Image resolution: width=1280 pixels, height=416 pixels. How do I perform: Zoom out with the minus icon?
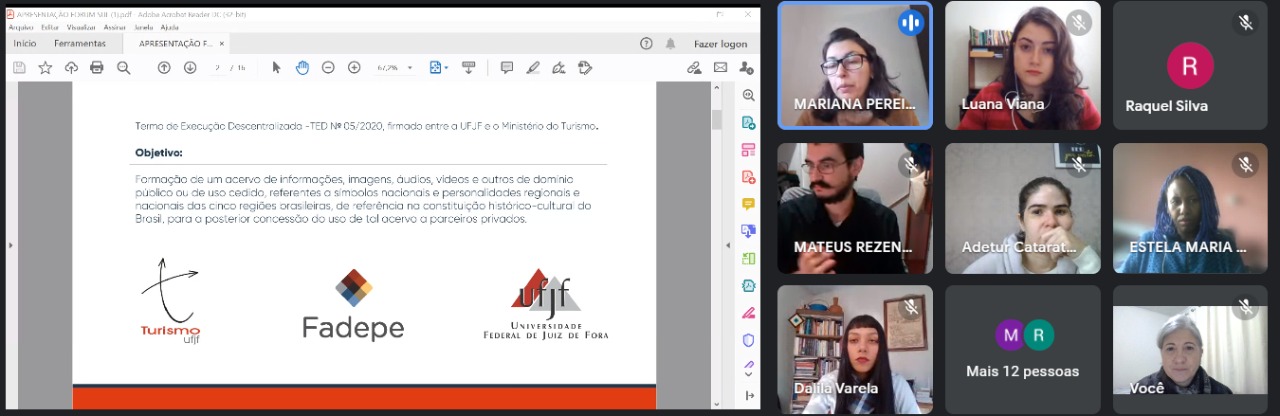click(328, 67)
